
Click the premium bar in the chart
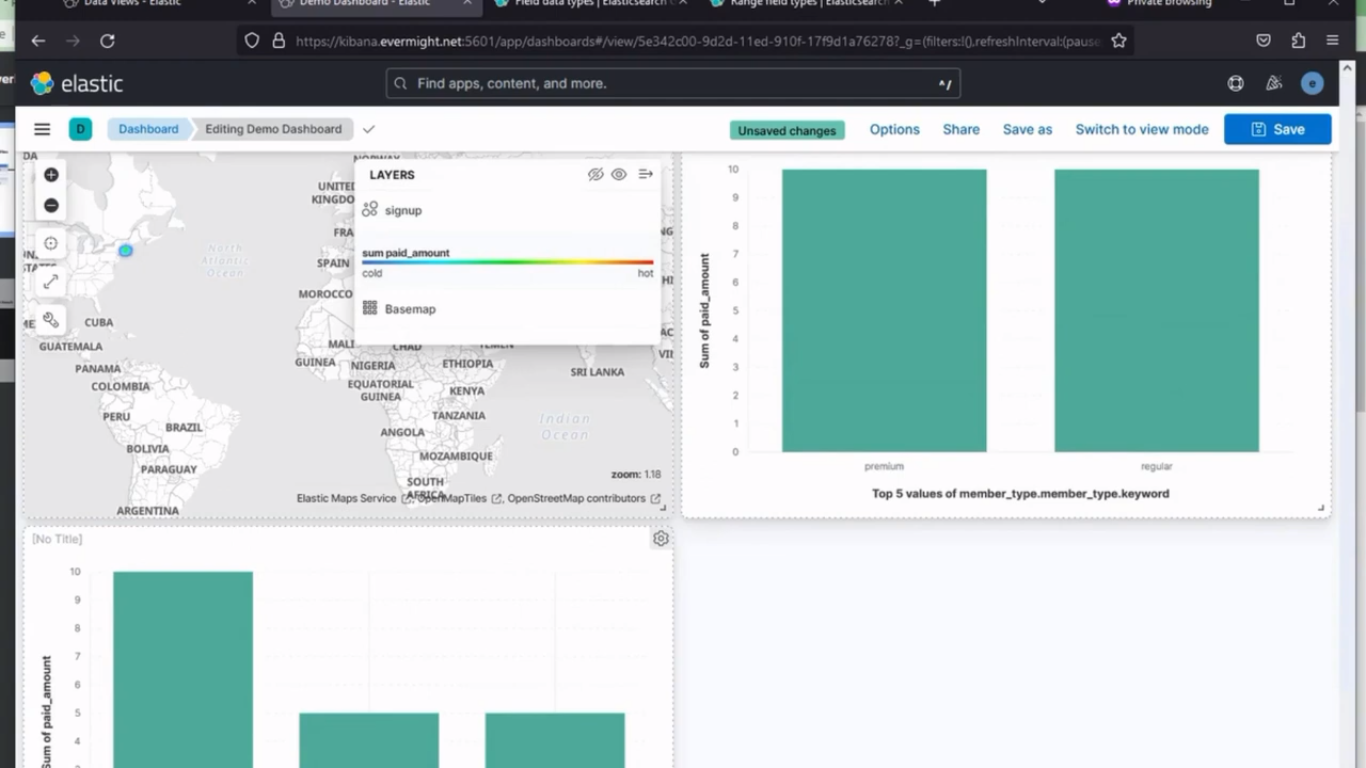coord(884,310)
